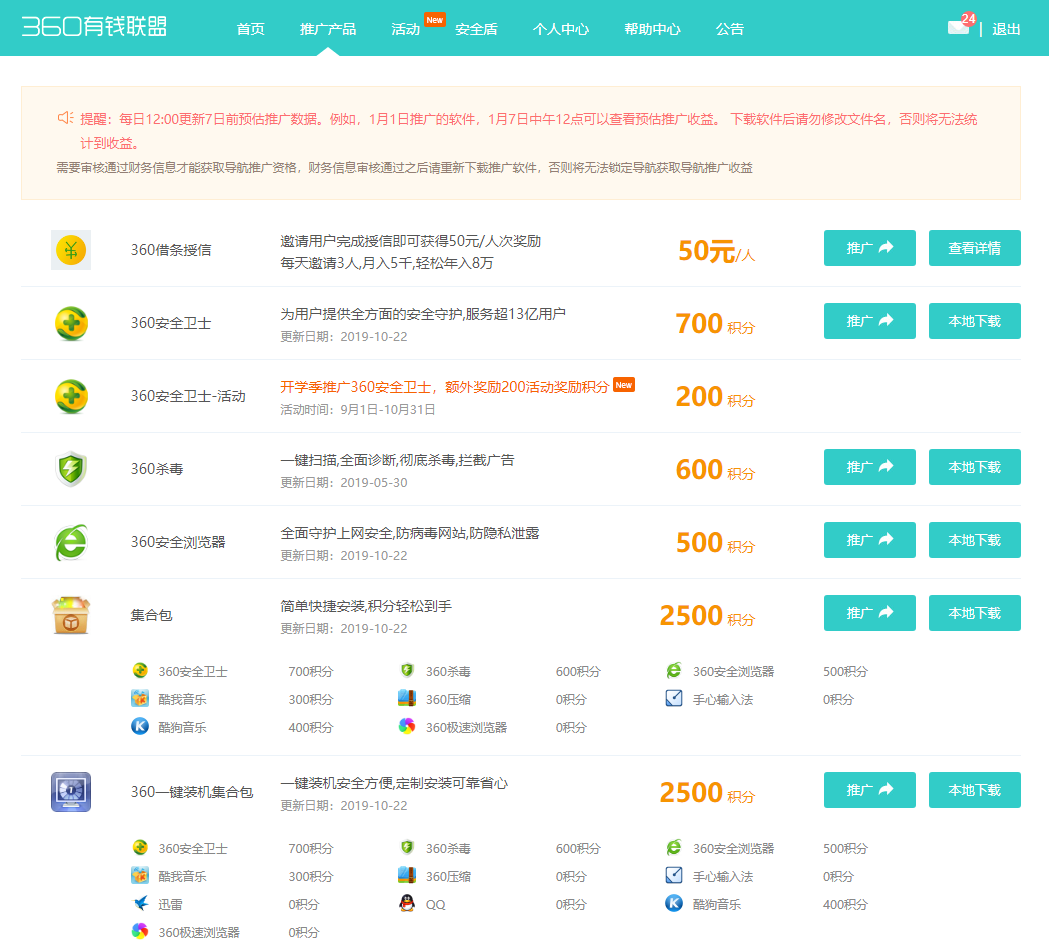
Task: Click the 酷我音乐 icon in 集合包 list
Action: coord(140,698)
